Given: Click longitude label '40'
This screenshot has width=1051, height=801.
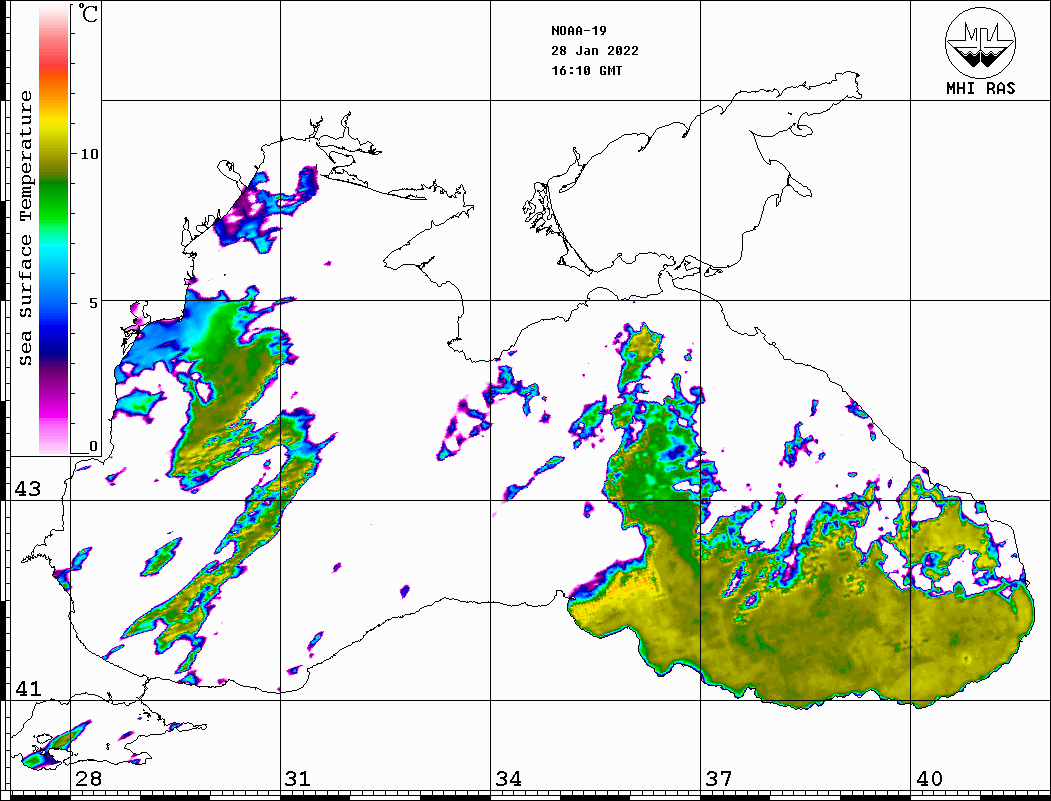Looking at the screenshot, I should (x=929, y=779).
